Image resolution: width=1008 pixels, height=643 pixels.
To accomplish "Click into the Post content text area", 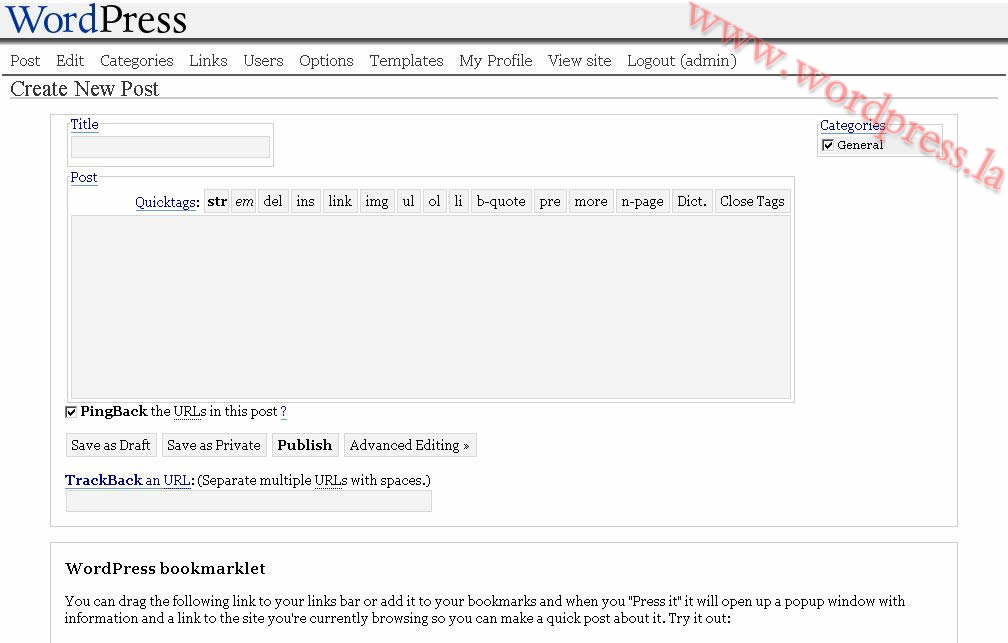I will (431, 307).
